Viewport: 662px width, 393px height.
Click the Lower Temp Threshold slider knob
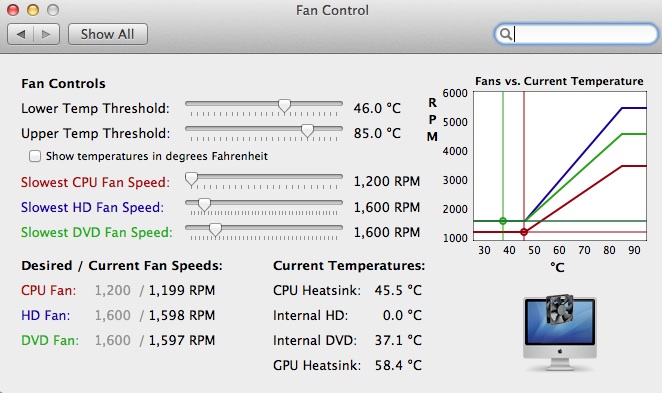pos(285,106)
